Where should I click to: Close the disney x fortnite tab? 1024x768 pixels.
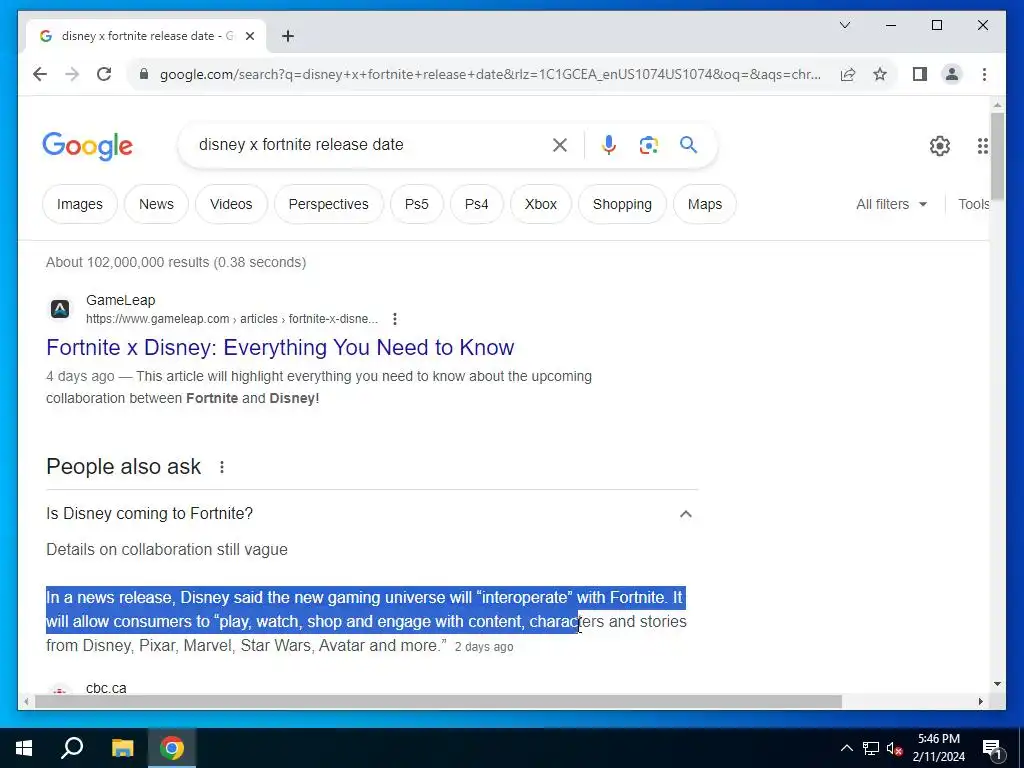click(249, 36)
